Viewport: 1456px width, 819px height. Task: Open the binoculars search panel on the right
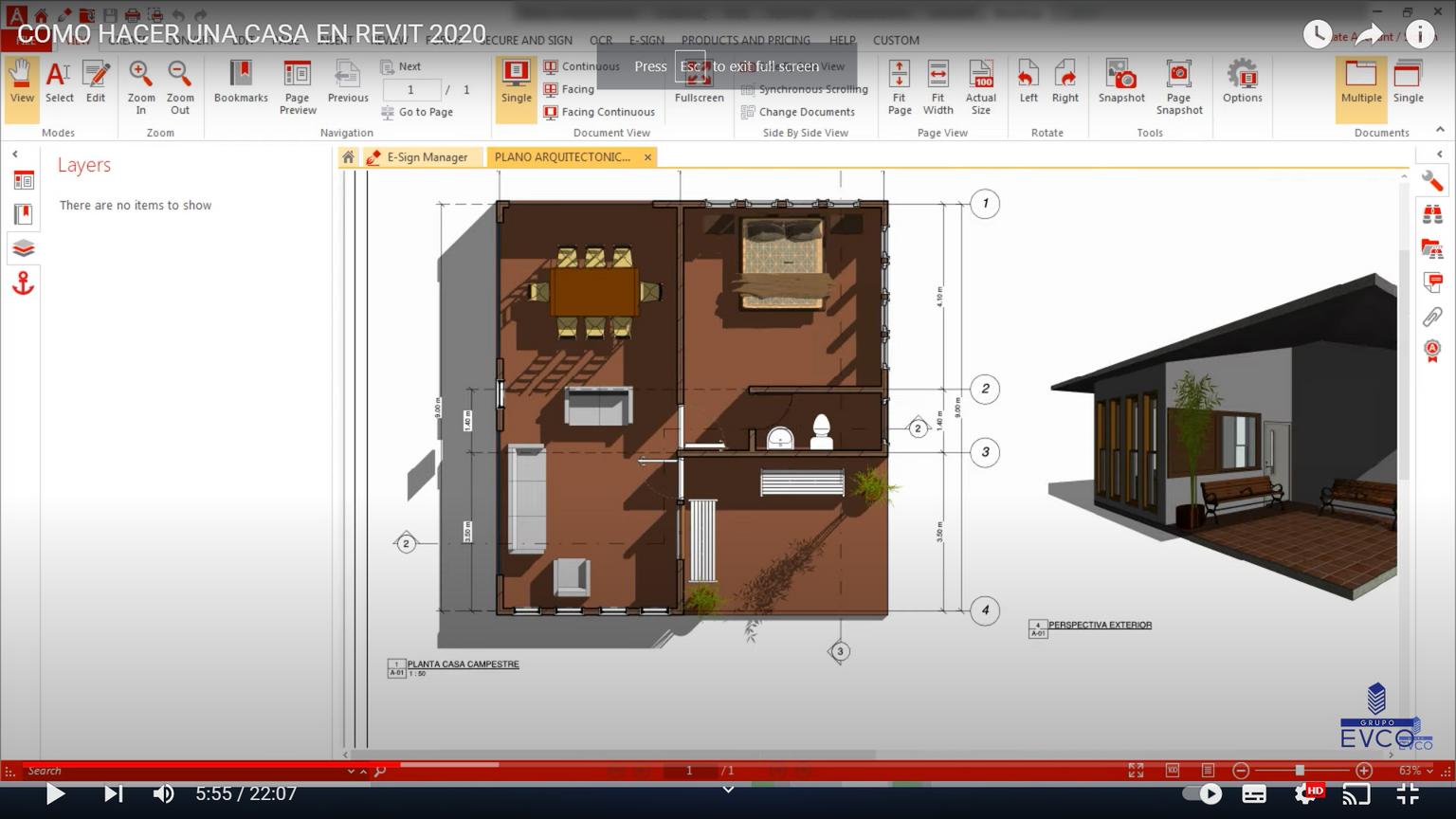[1432, 214]
